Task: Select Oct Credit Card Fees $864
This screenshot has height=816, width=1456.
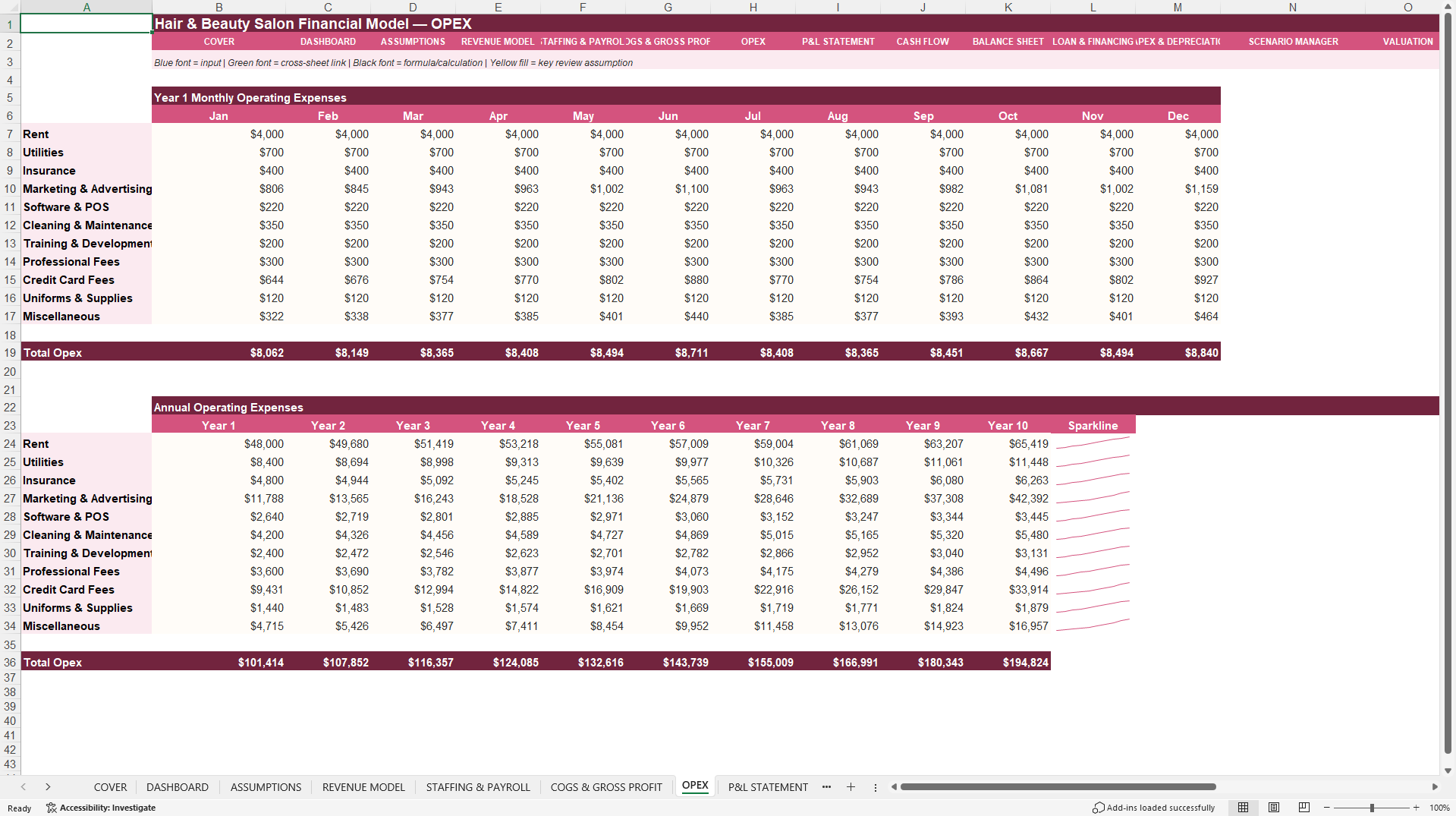Action: tap(1008, 280)
